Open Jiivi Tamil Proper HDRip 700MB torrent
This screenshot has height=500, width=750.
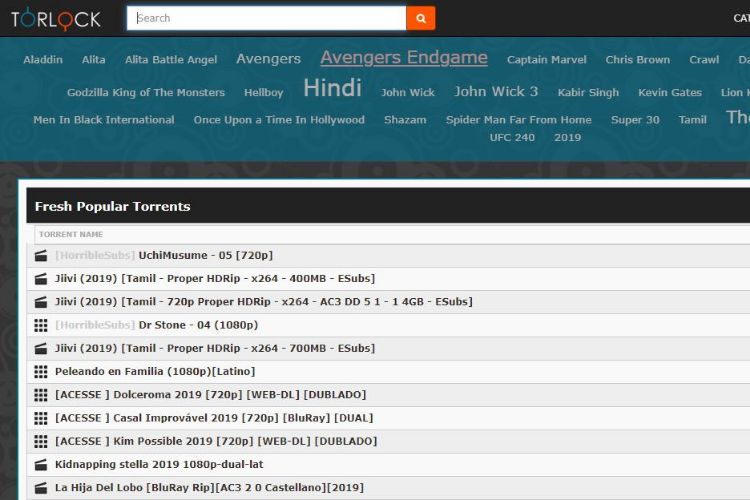point(215,348)
